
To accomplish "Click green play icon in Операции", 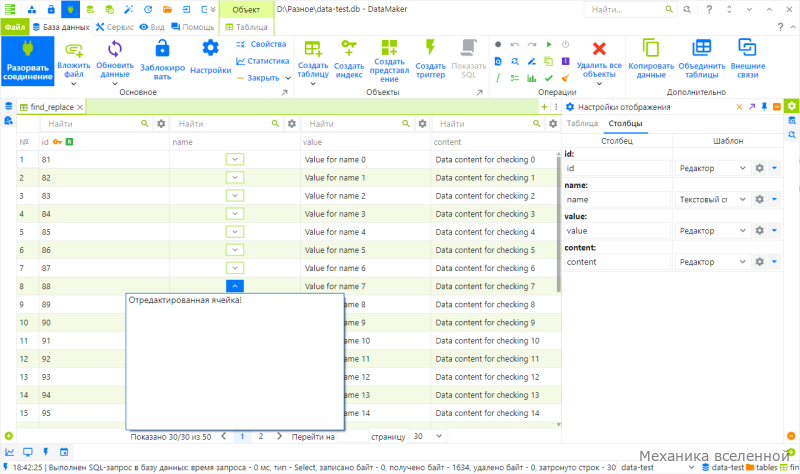I will 549,44.
